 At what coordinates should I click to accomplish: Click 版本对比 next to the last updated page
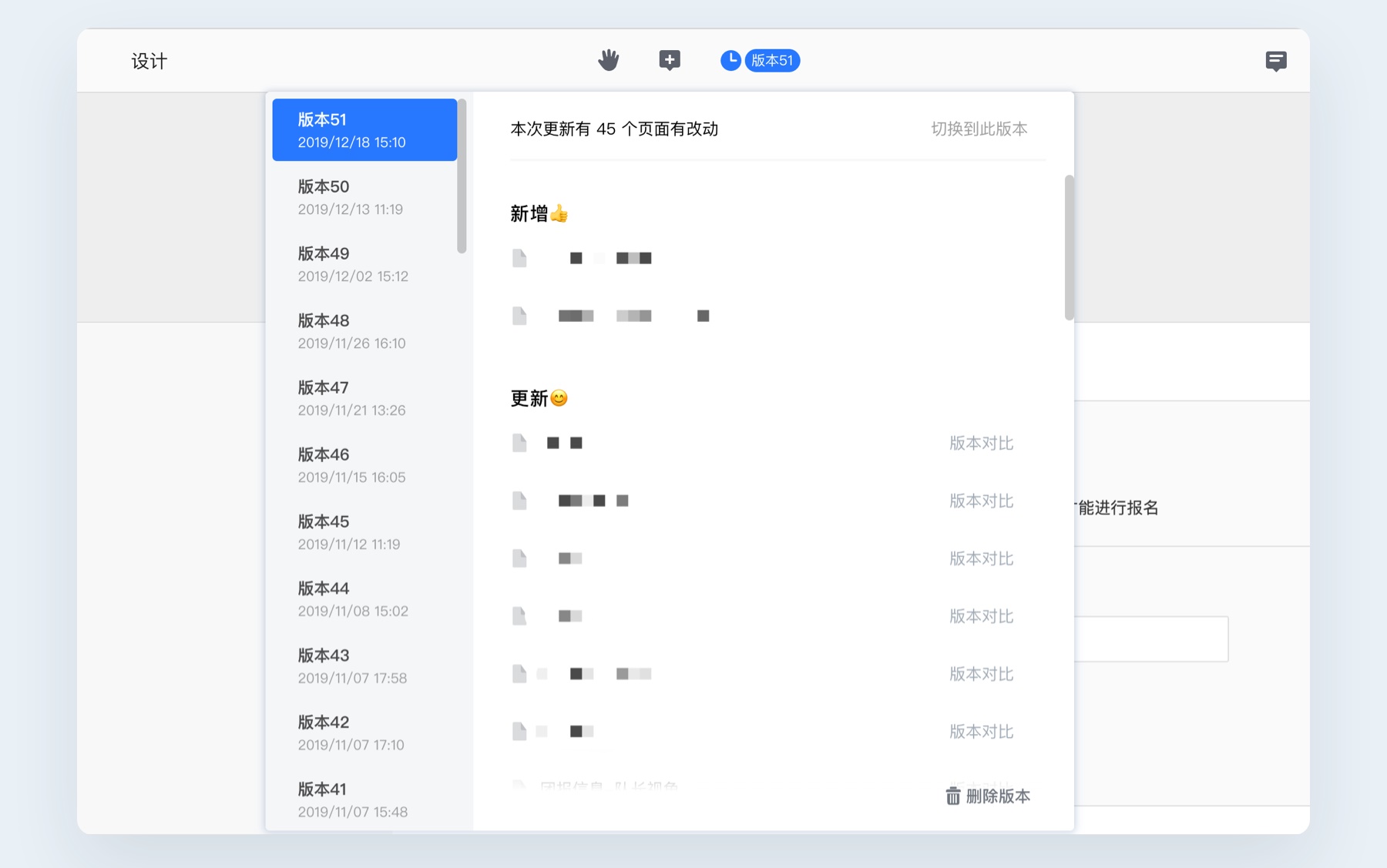pos(980,731)
